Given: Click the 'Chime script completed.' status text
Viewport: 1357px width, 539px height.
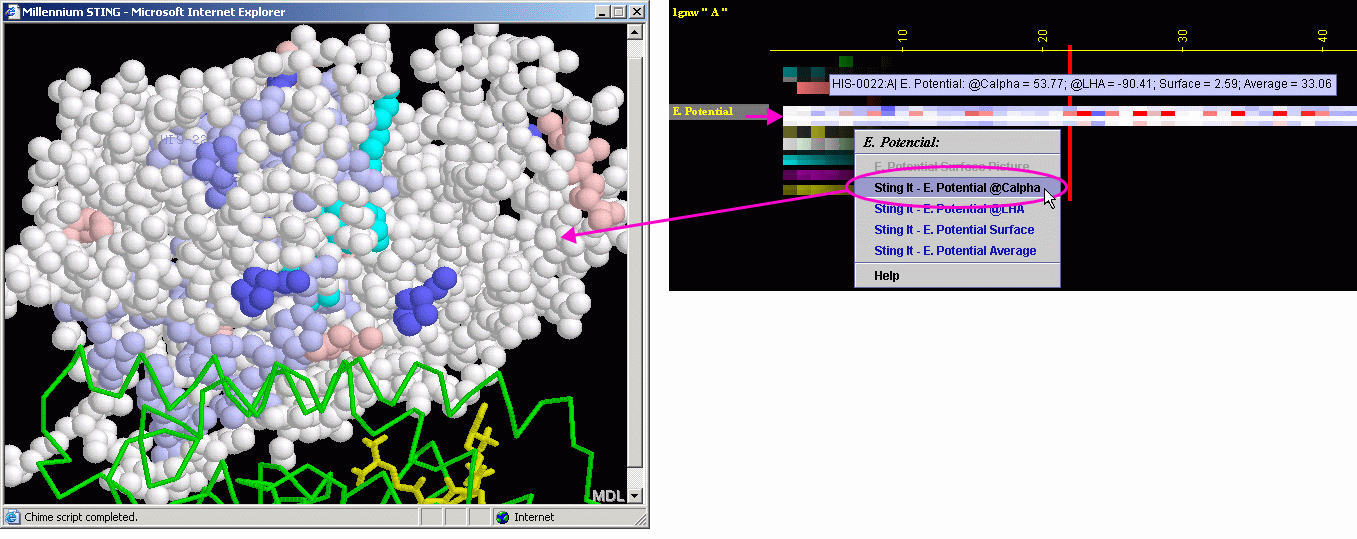Looking at the screenshot, I should [x=80, y=517].
